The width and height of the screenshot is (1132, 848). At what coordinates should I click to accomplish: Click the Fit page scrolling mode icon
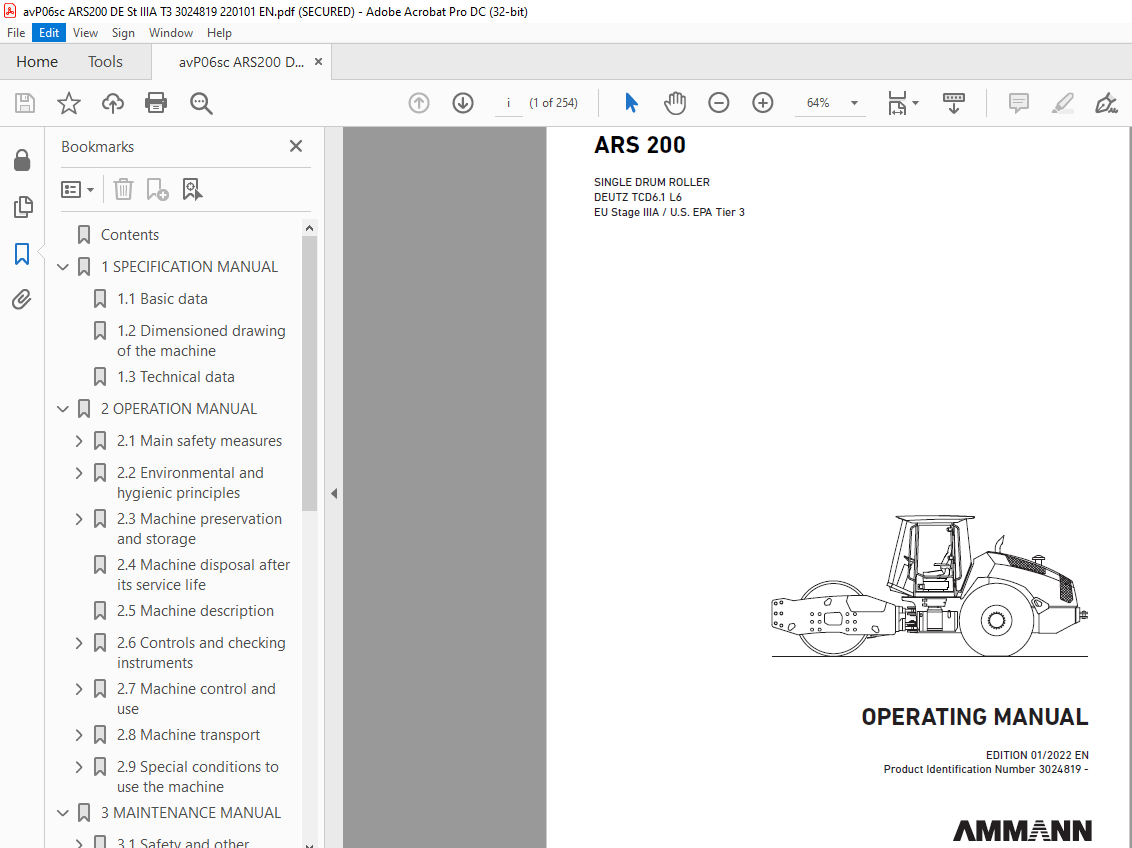click(897, 103)
